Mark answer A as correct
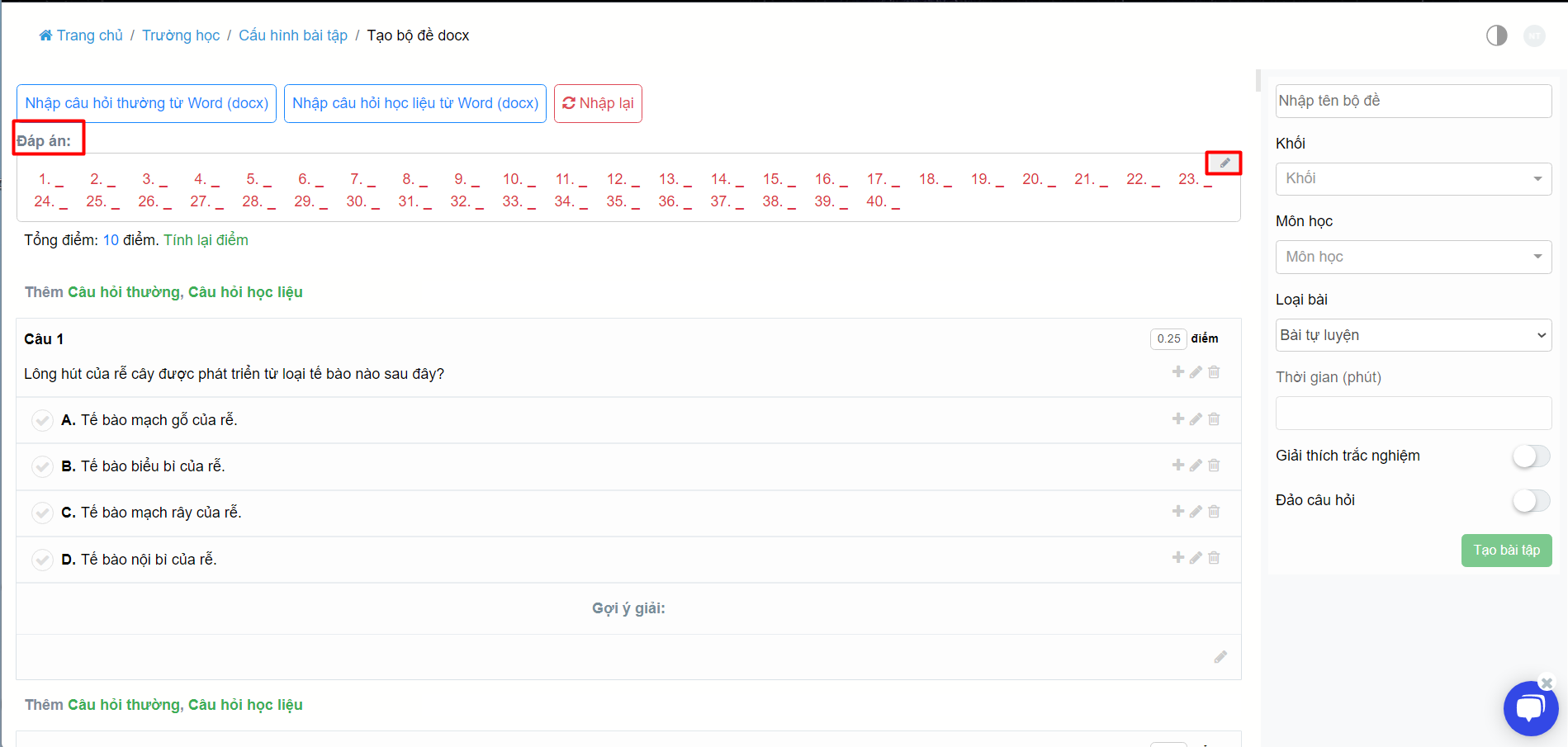This screenshot has height=747, width=1568. click(42, 420)
